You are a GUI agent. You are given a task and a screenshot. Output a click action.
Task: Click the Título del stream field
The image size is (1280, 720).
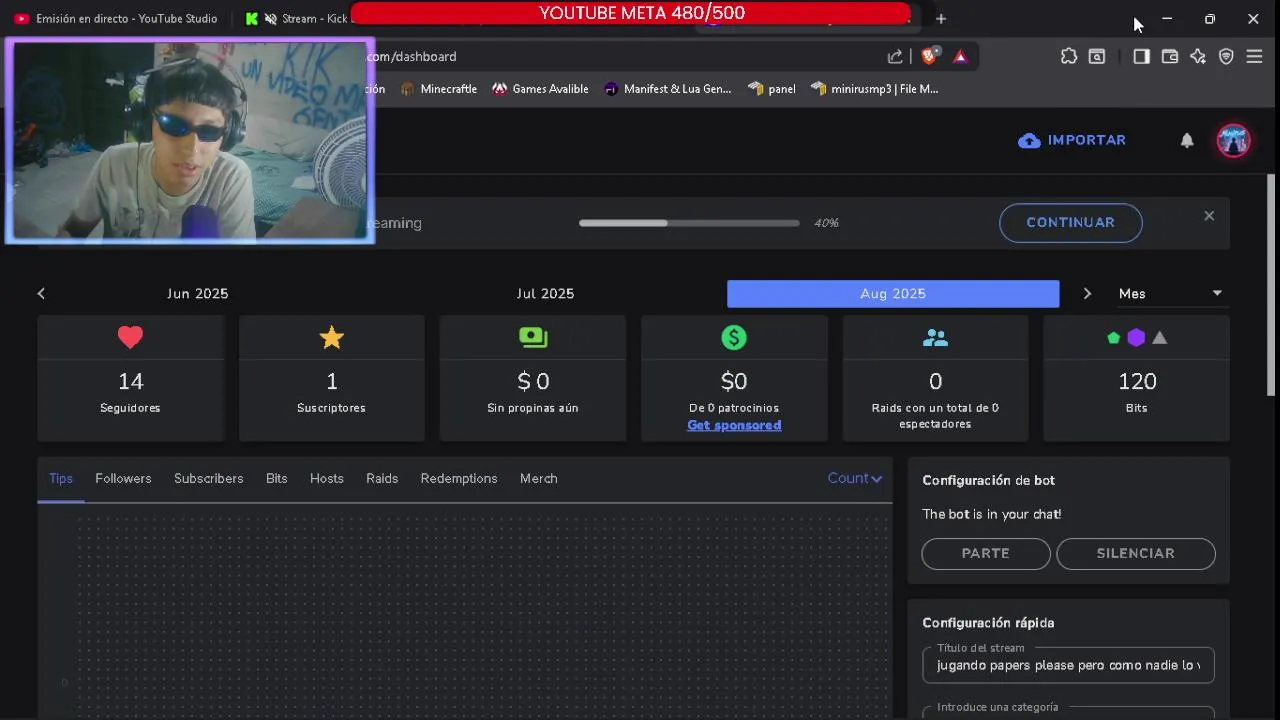point(1068,665)
